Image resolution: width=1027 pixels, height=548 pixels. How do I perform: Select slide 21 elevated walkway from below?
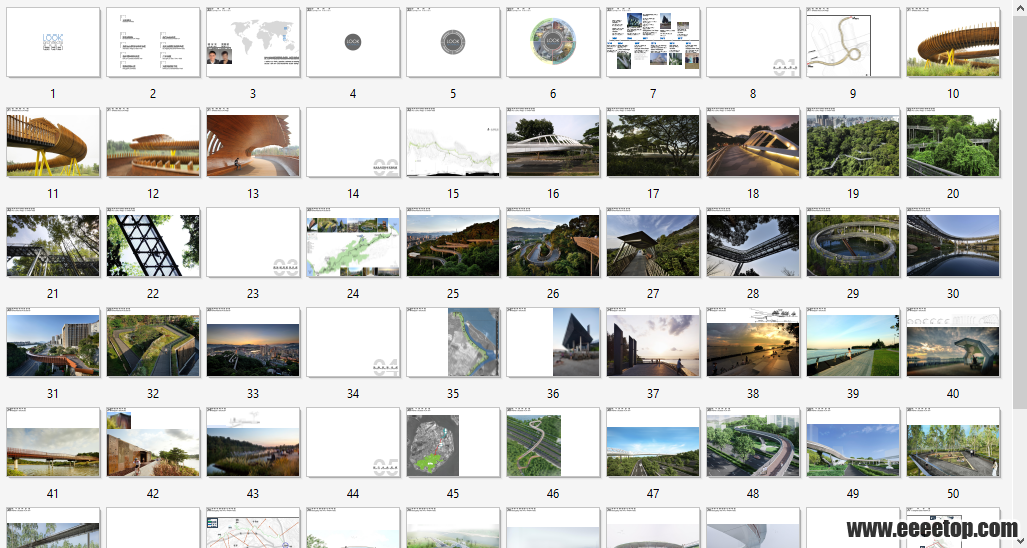pyautogui.click(x=53, y=242)
